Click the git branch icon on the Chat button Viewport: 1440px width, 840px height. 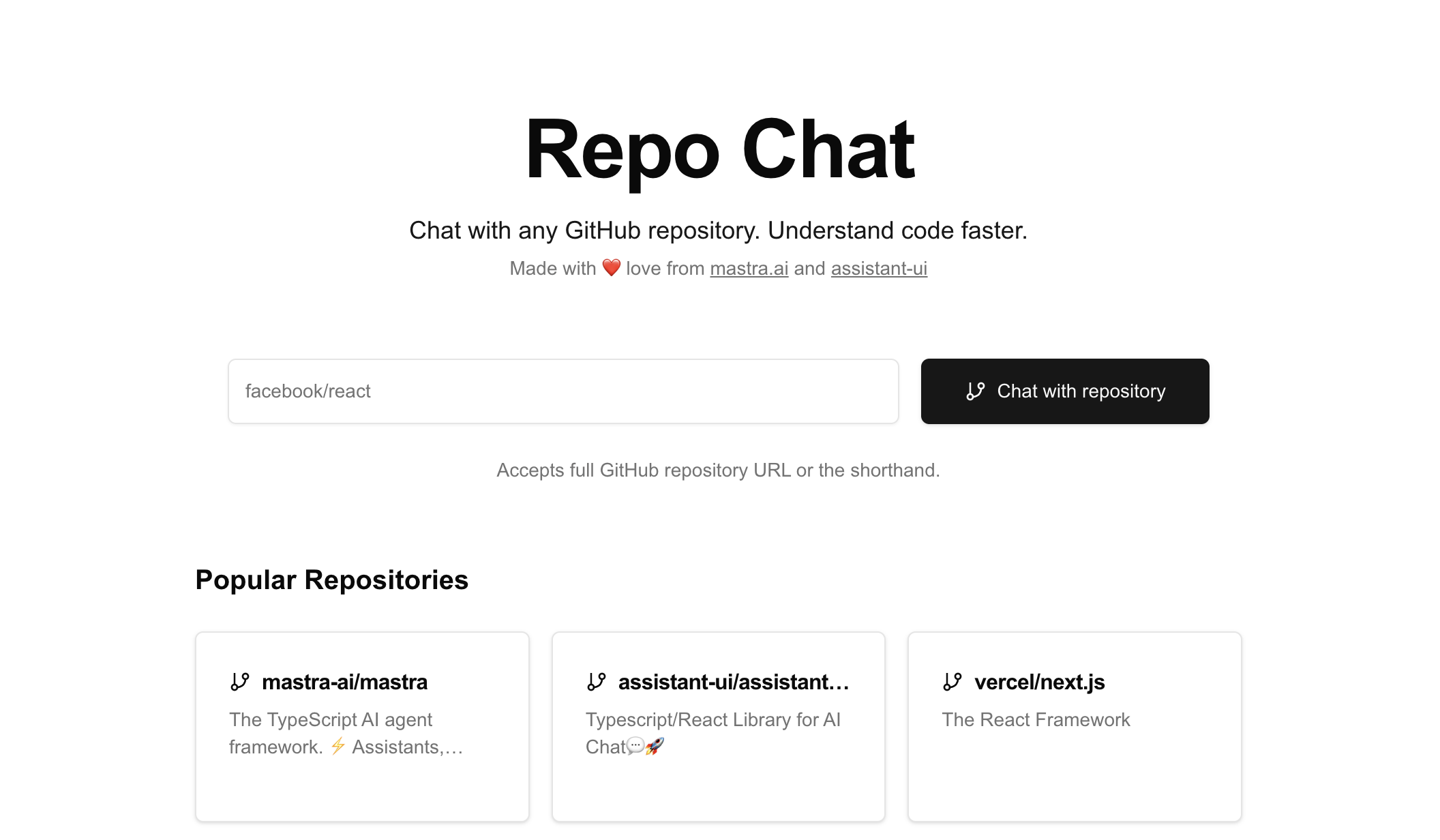(976, 391)
